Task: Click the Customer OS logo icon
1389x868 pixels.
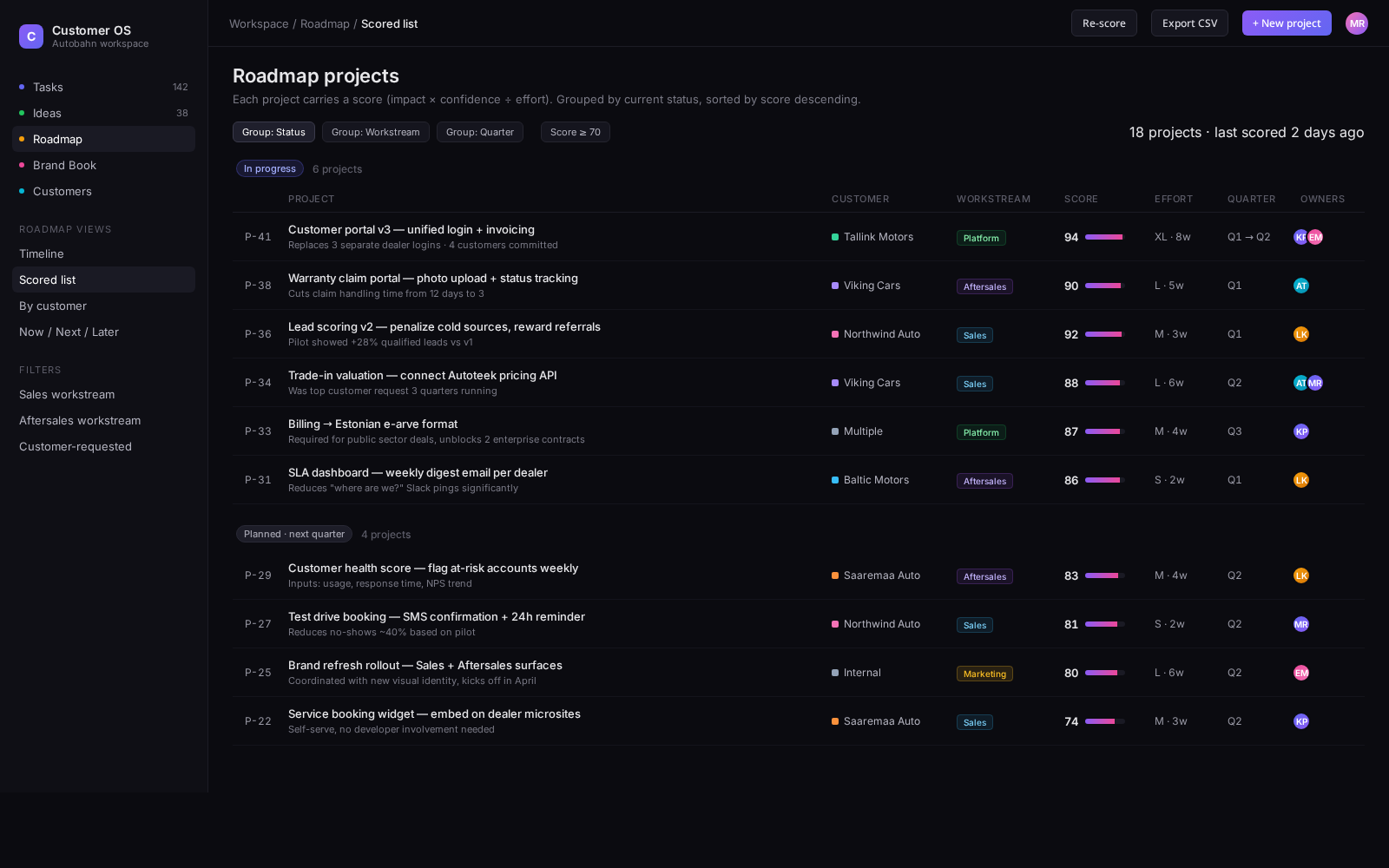Action: point(31,36)
